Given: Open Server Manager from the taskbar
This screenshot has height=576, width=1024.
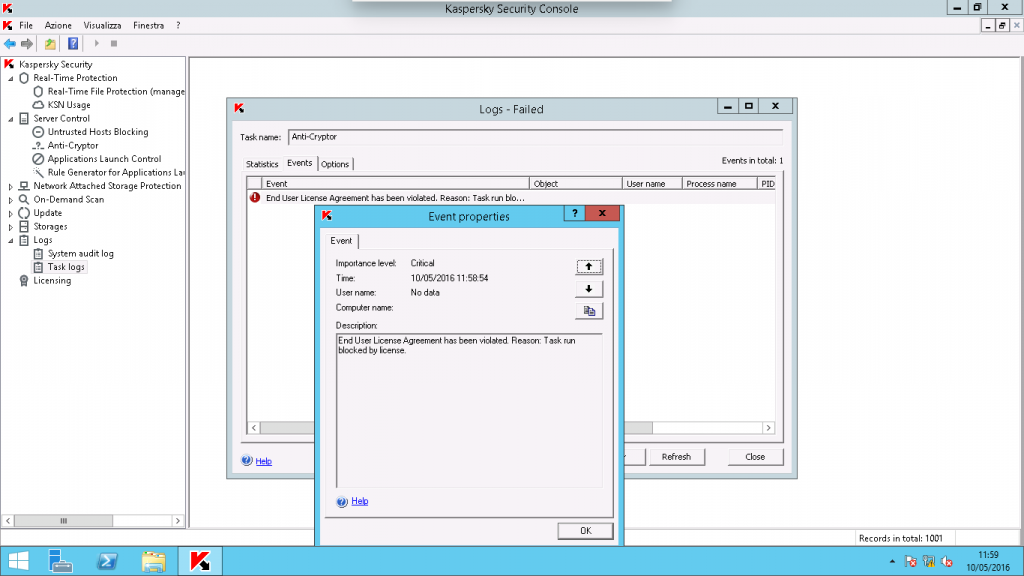Looking at the screenshot, I should coord(61,561).
